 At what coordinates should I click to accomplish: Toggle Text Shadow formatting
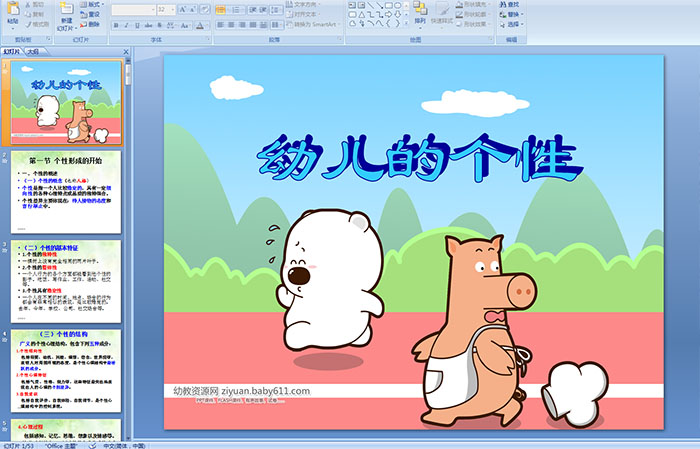click(159, 25)
